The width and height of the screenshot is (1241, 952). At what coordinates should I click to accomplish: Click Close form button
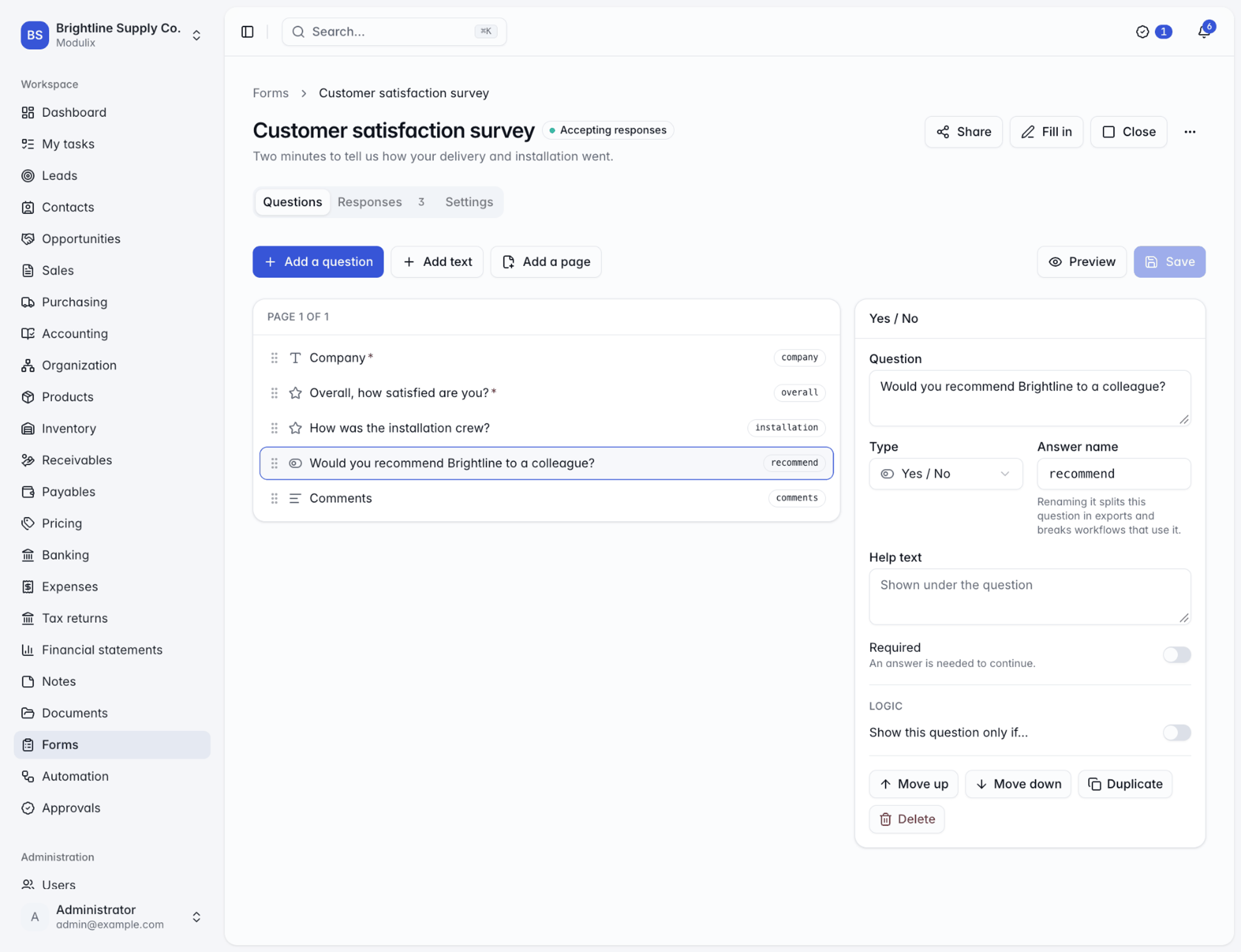coord(1128,132)
